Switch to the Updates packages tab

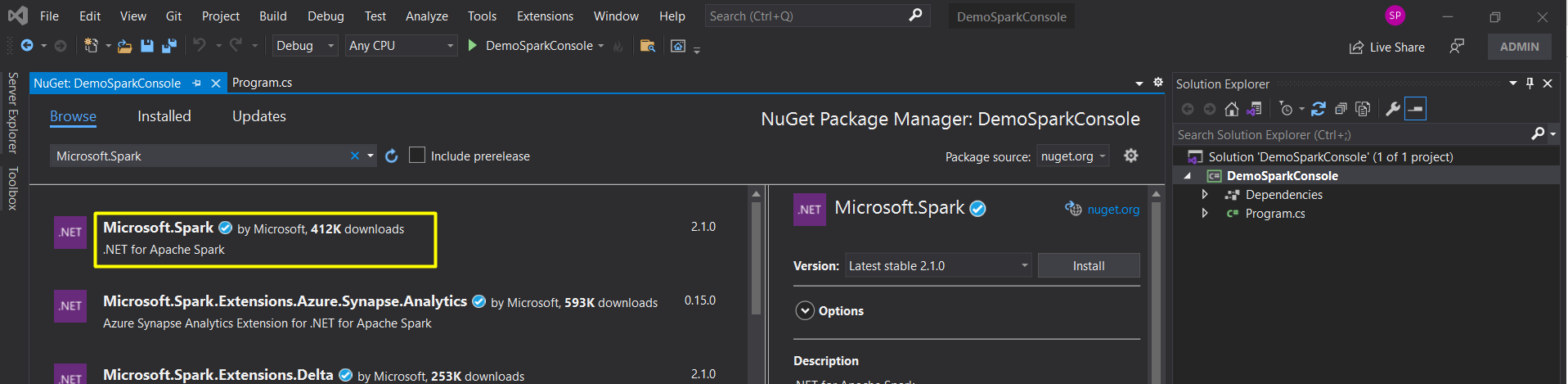point(259,116)
